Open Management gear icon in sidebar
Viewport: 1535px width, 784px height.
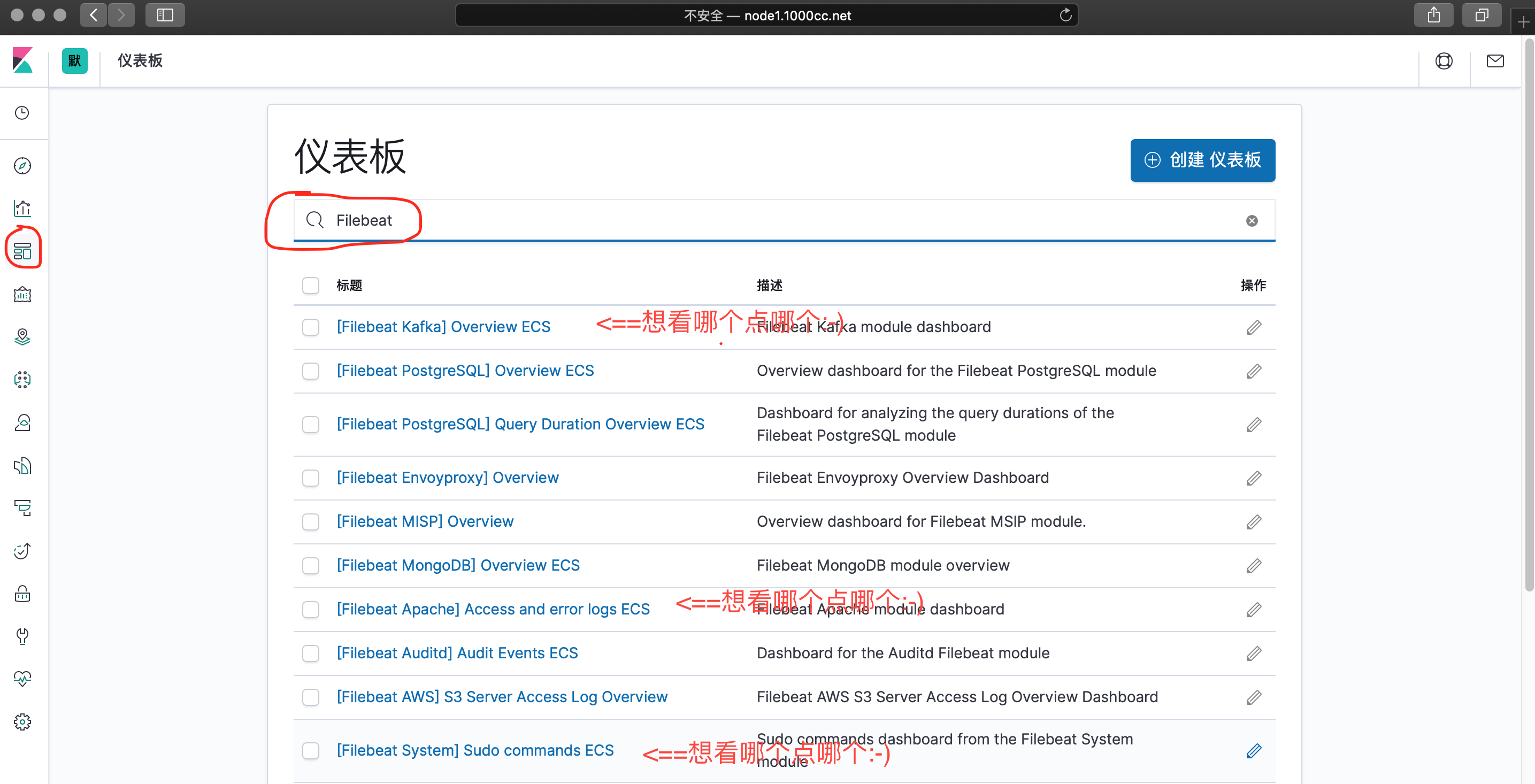[x=22, y=722]
